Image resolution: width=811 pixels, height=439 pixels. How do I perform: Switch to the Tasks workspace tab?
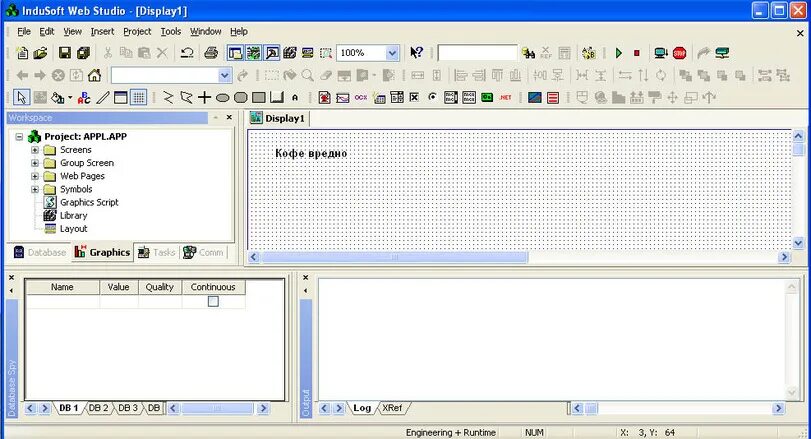click(157, 252)
